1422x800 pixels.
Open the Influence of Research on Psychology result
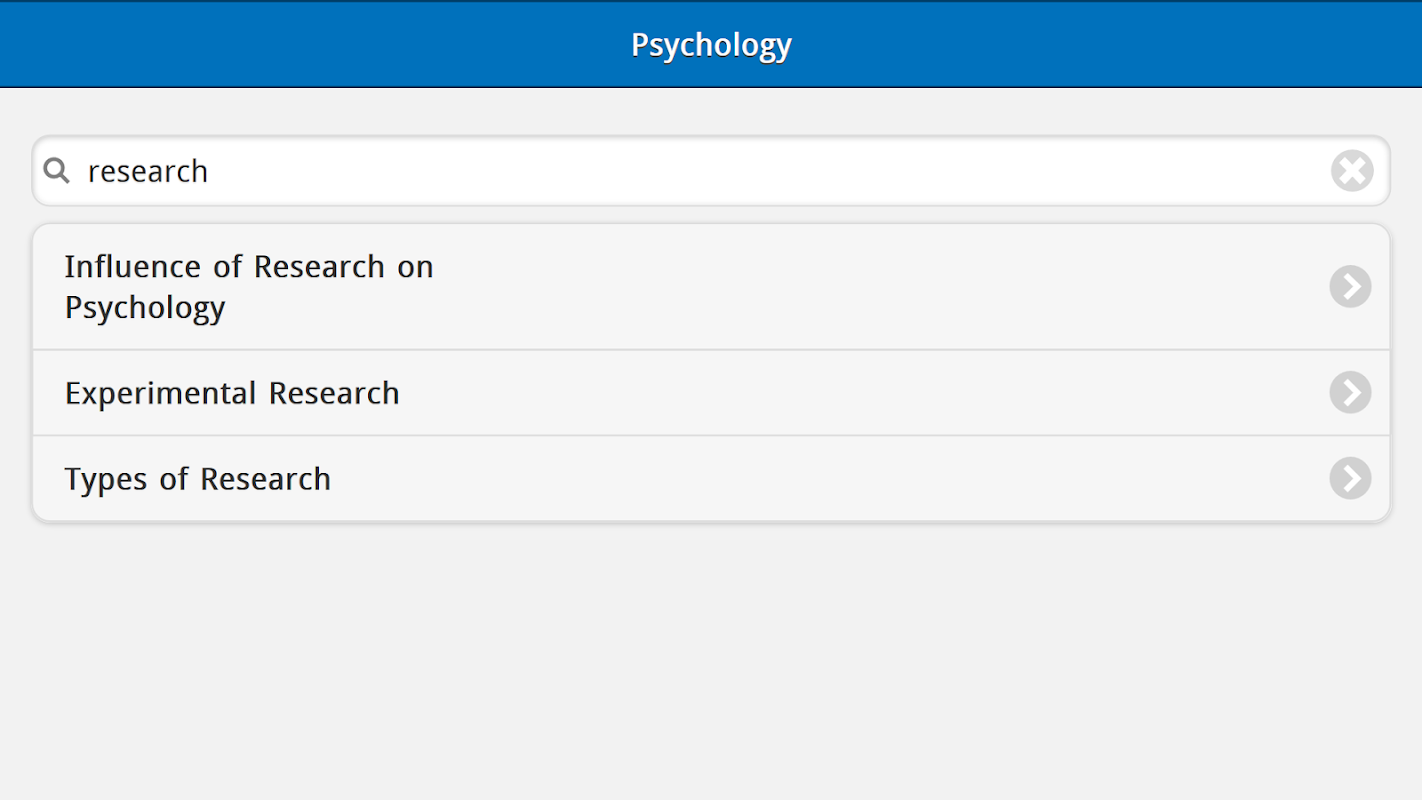tap(249, 287)
